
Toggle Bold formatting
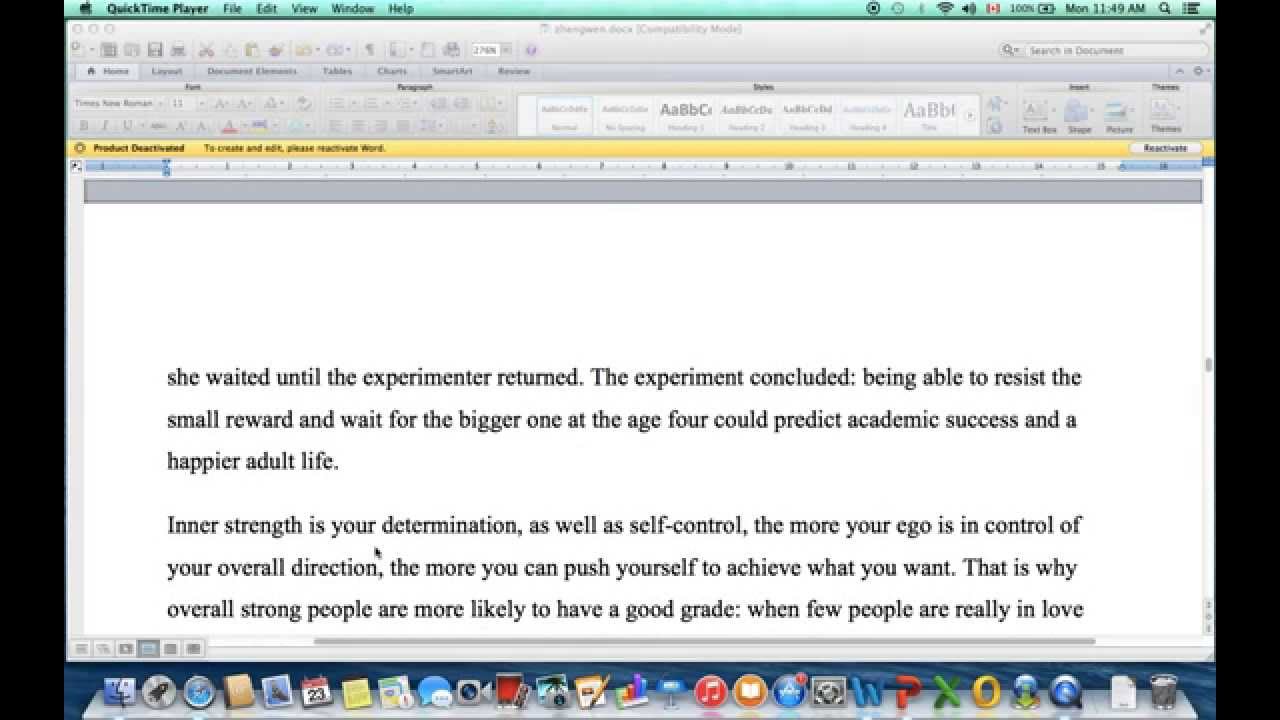(x=84, y=126)
